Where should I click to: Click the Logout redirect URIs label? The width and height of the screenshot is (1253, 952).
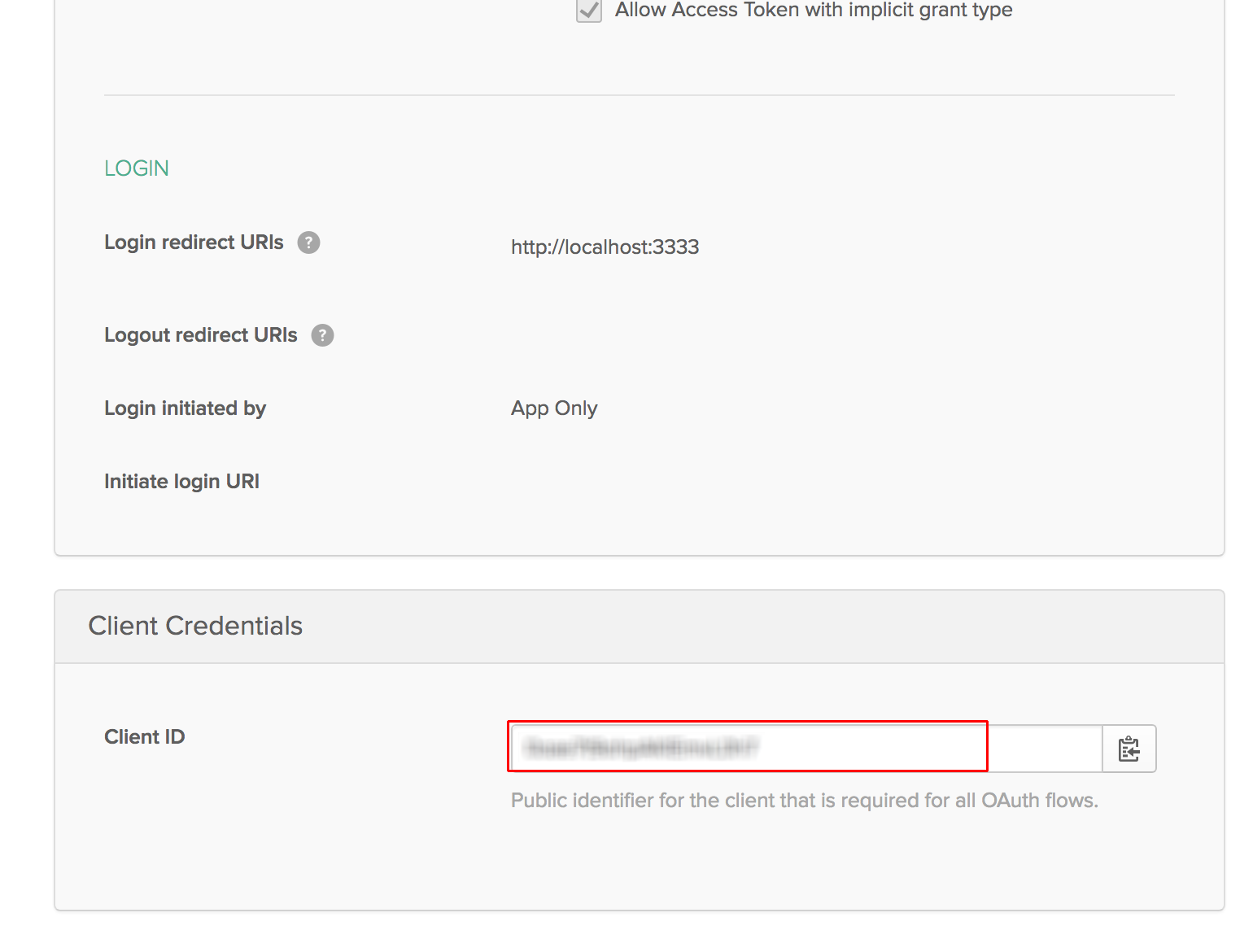coord(200,335)
